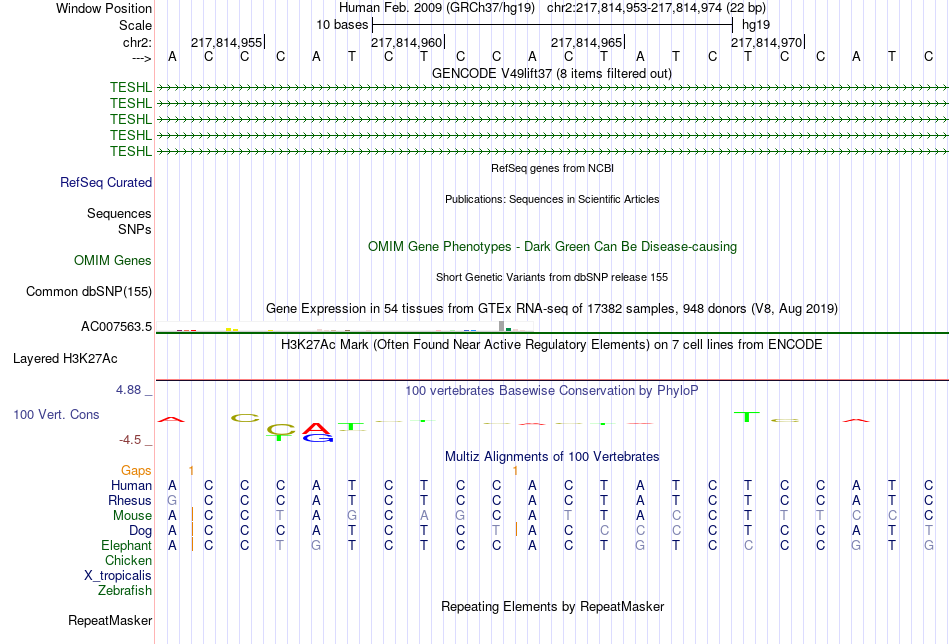Open GENCODE V49lift37 track title

[x=552, y=73]
